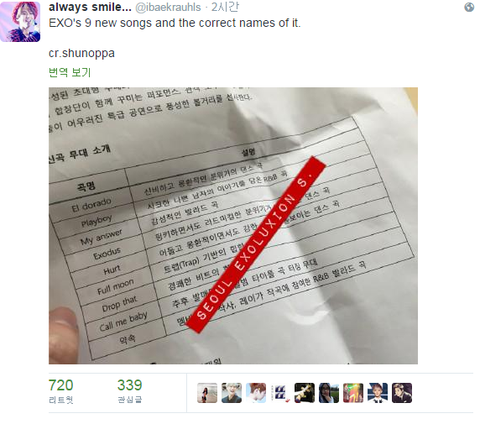
Task: View the 339 favorites count
Action: (x=130, y=385)
